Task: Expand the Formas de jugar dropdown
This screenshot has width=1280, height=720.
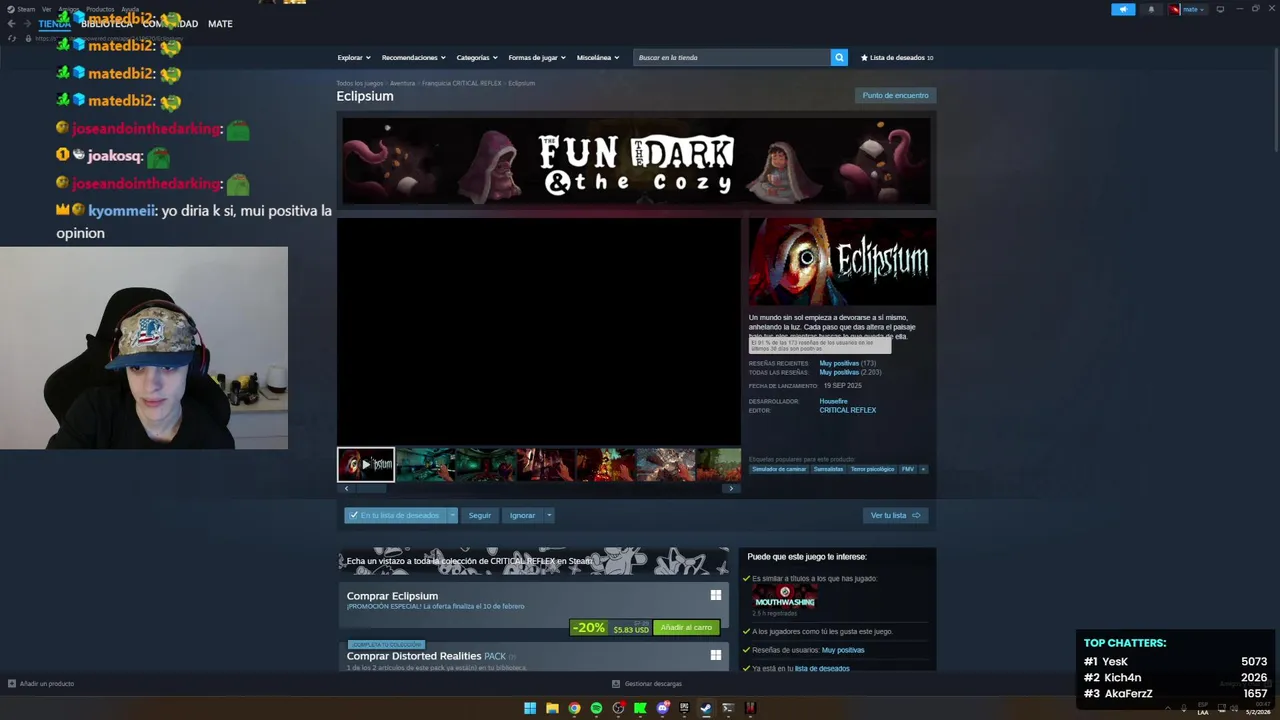Action: (537, 57)
